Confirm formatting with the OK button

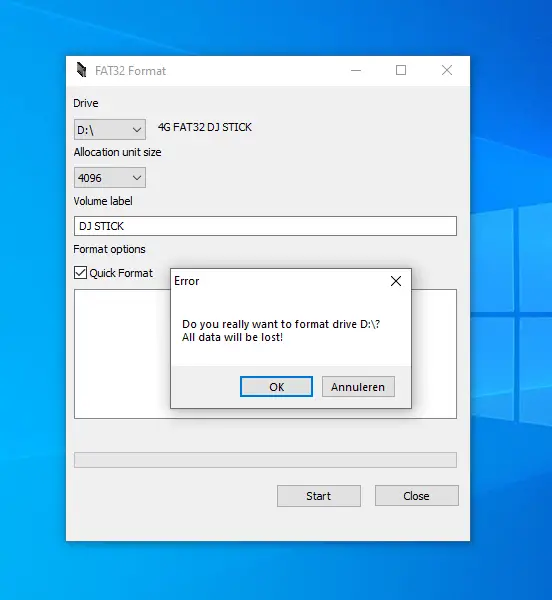coord(276,387)
